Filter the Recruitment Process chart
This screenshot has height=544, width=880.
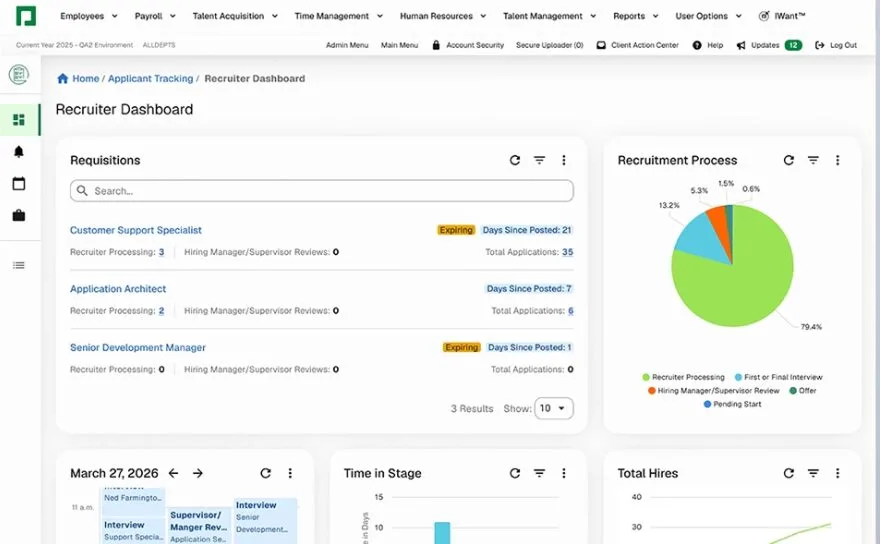[x=813, y=161]
